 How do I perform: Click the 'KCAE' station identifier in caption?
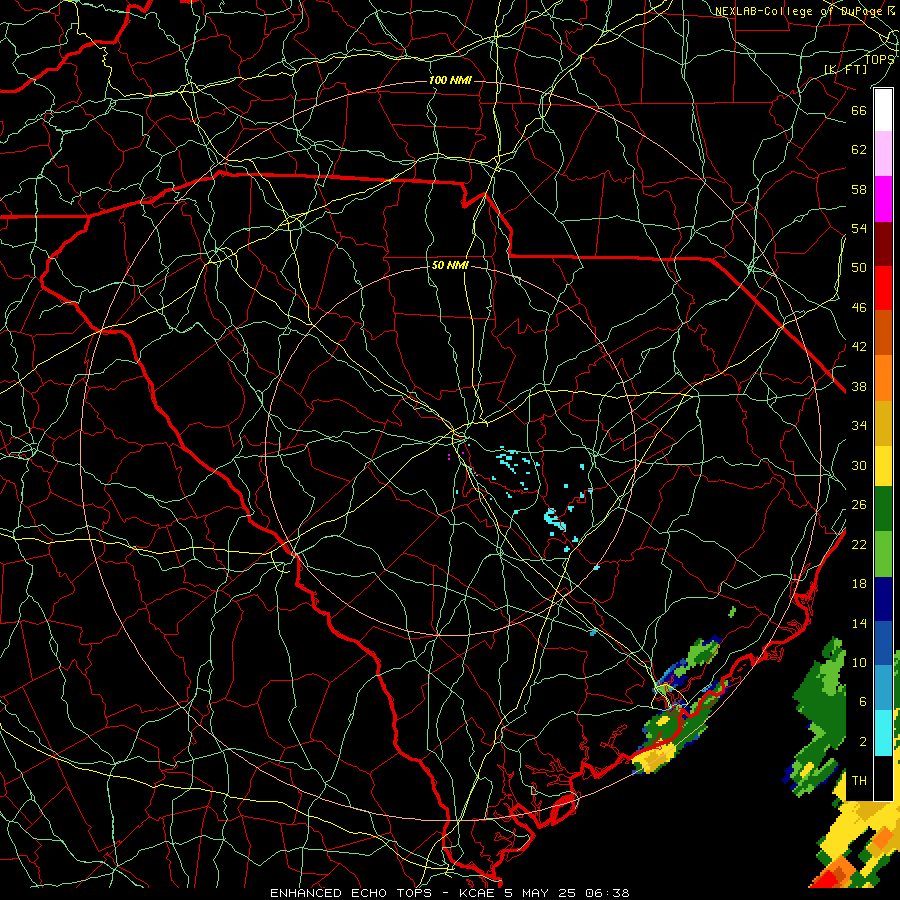(476, 893)
